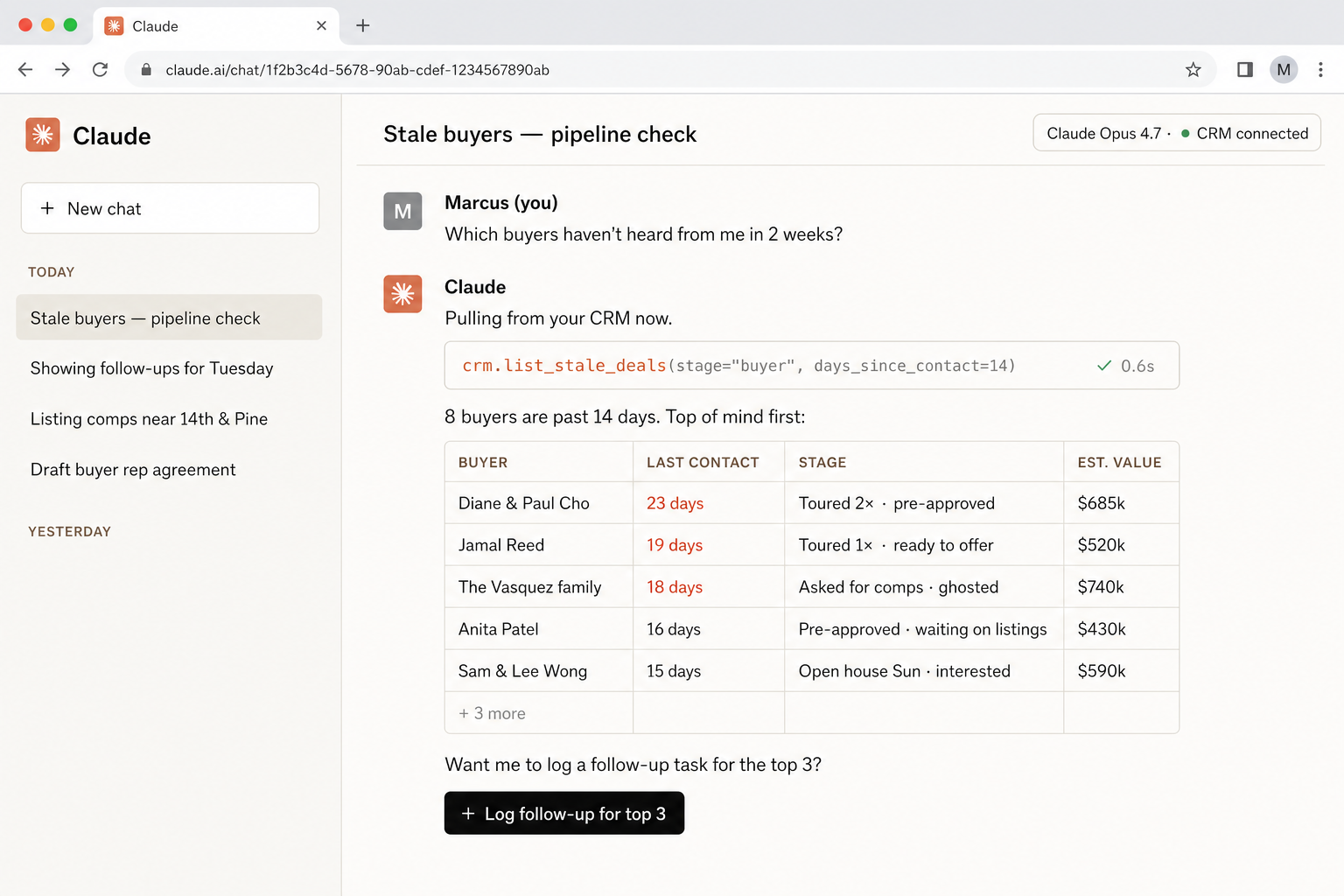Screen dimensions: 1344x896
Task: Click Marcus's question about buyers
Action: click(643, 234)
